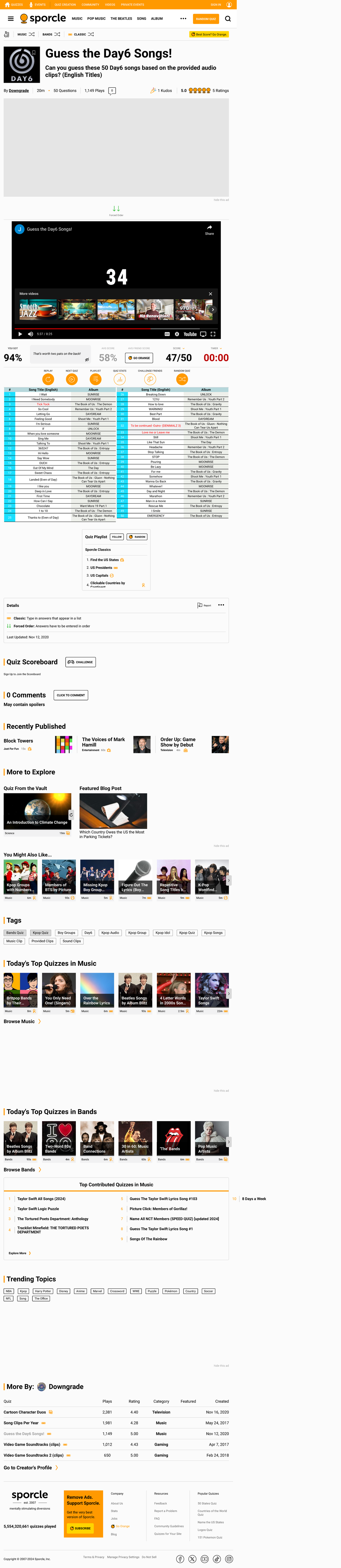
Task: Show next More videos thumbnails
Action: pos(213,309)
